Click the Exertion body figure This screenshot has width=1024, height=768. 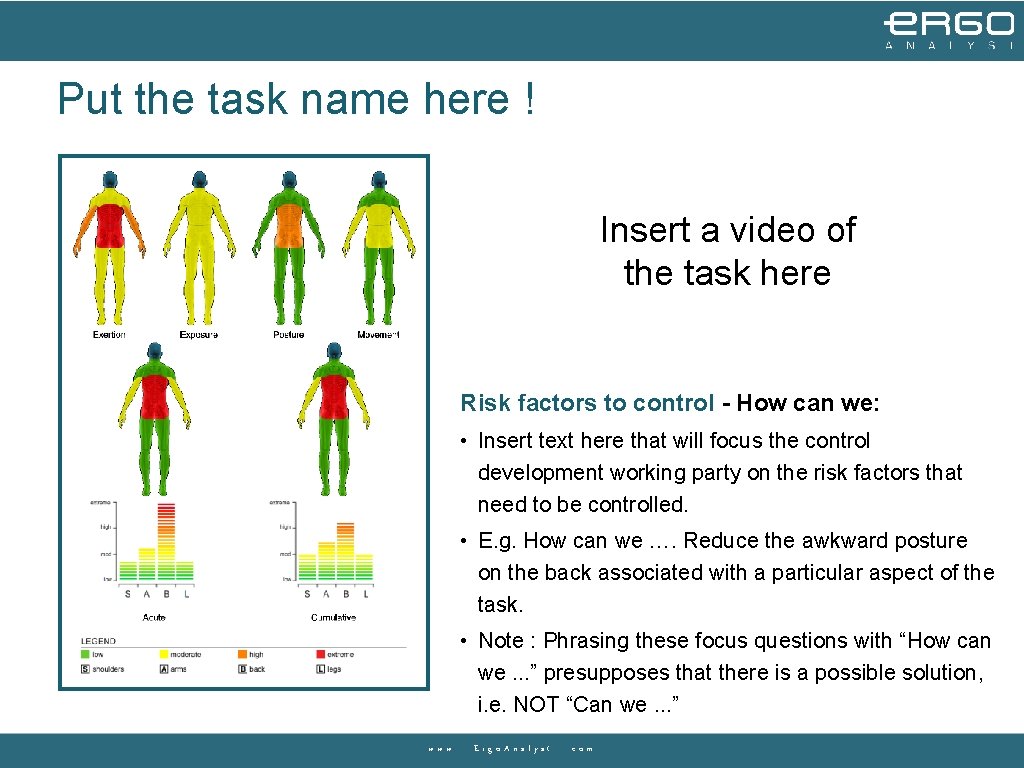(109, 248)
